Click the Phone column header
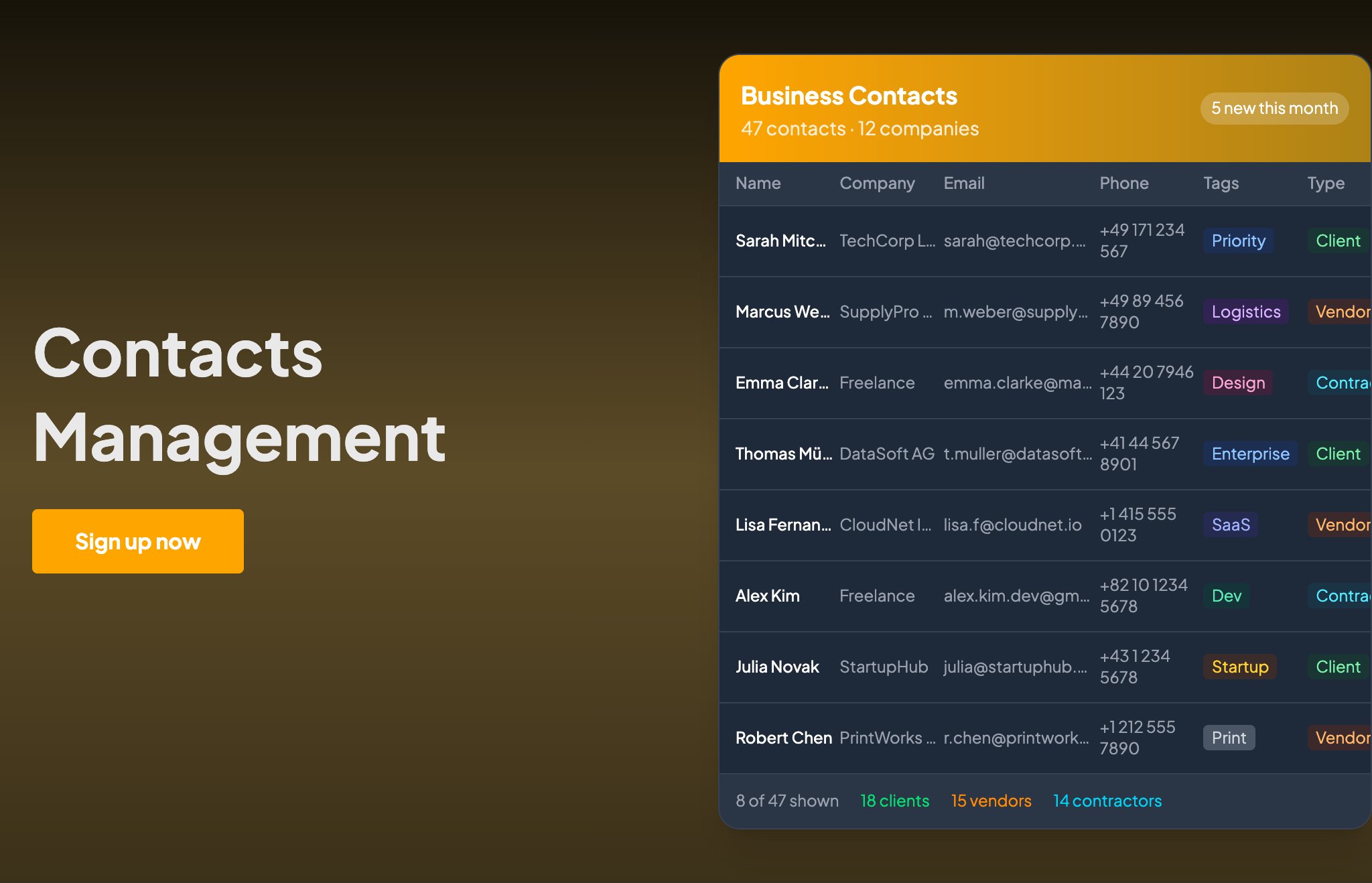The width and height of the screenshot is (1372, 883). click(1124, 183)
